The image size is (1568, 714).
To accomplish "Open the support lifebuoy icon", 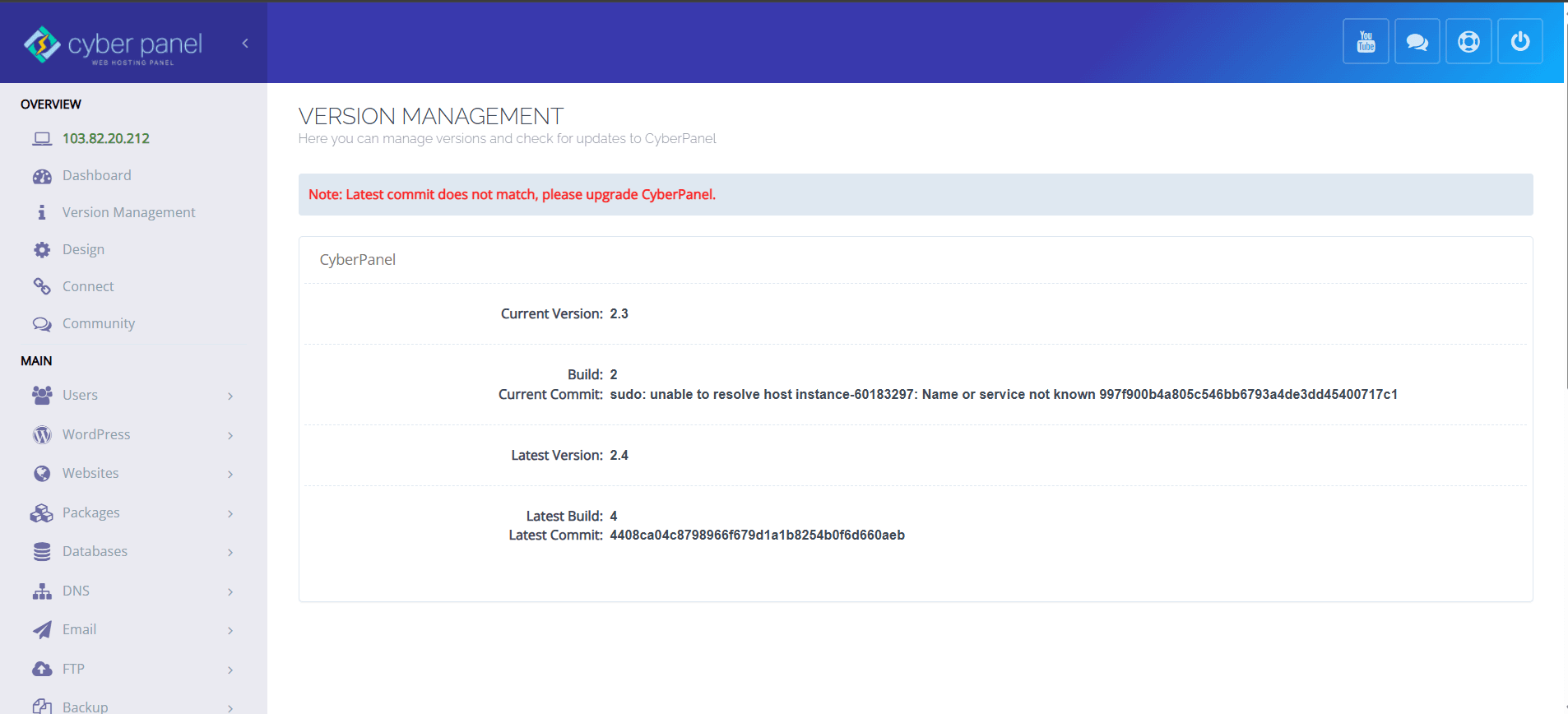I will (x=1468, y=41).
